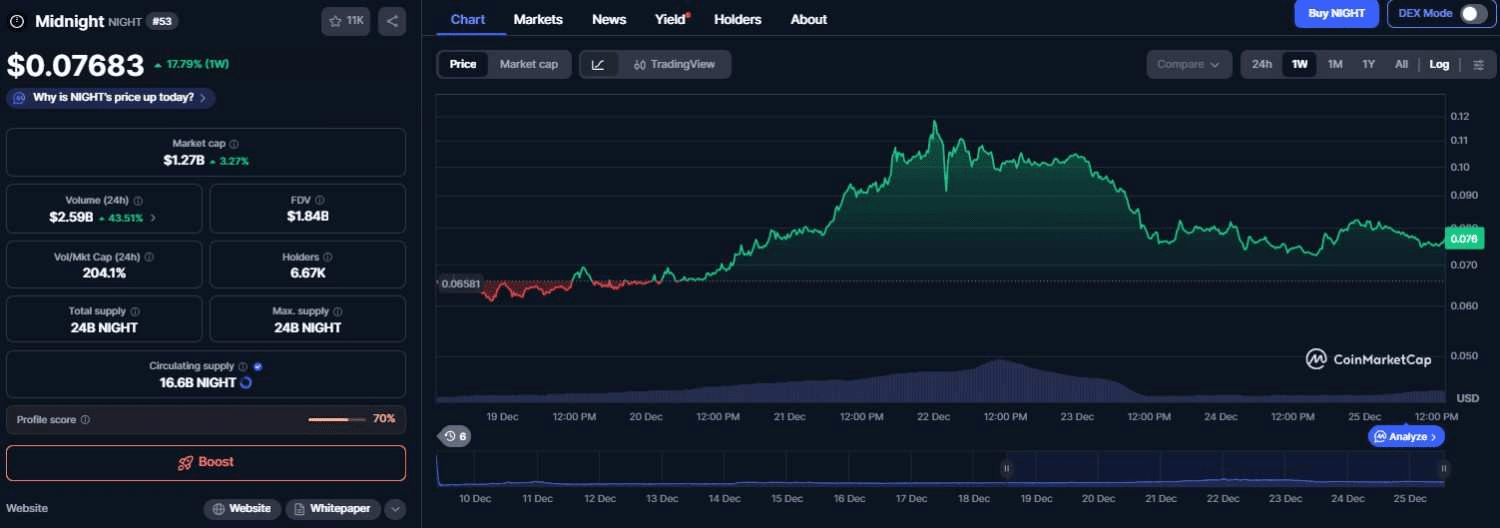Open chart settings icon next to Log
Viewport: 1500px width, 528px height.
(1478, 64)
